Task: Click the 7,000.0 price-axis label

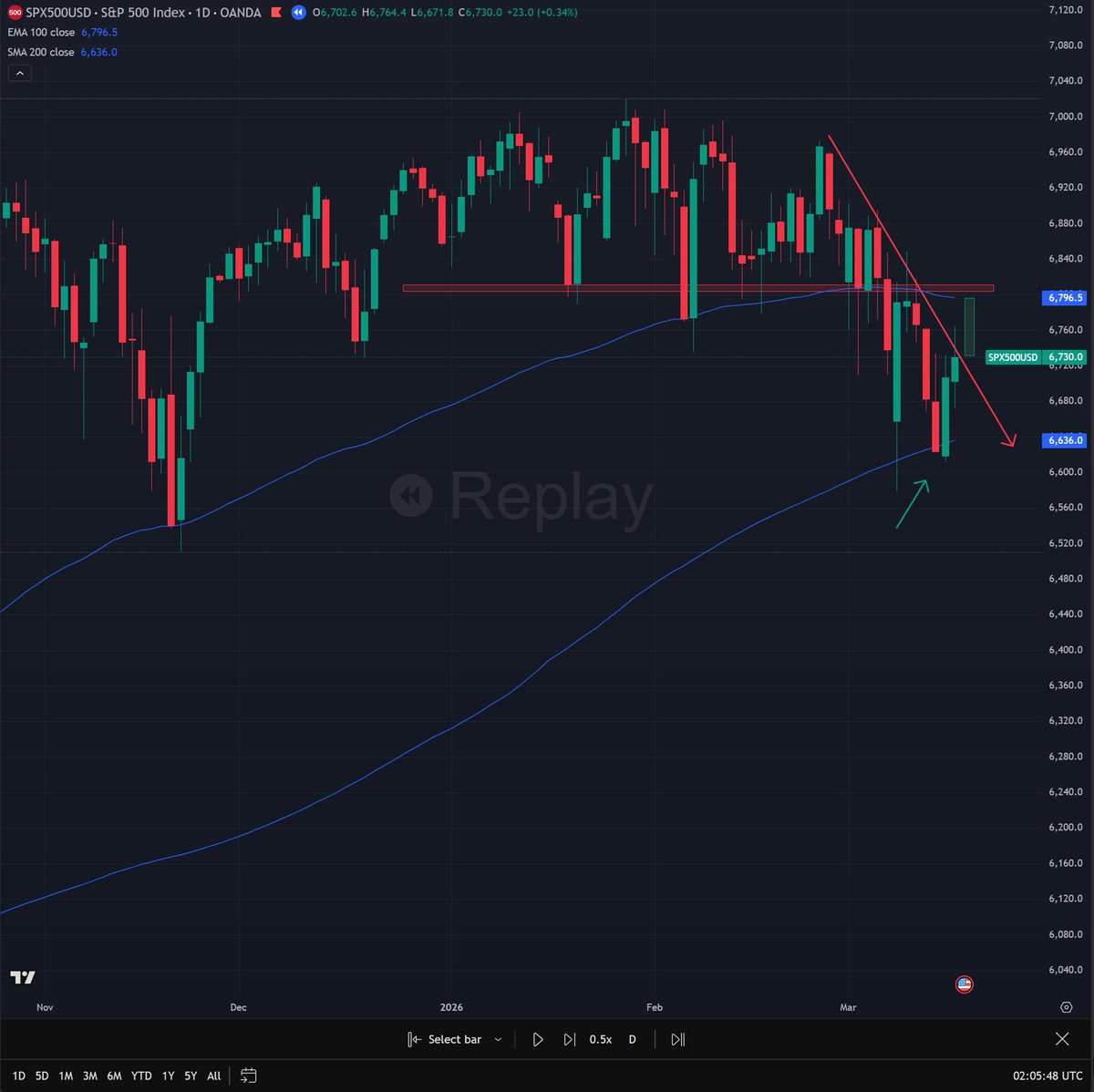Action: (x=1065, y=117)
